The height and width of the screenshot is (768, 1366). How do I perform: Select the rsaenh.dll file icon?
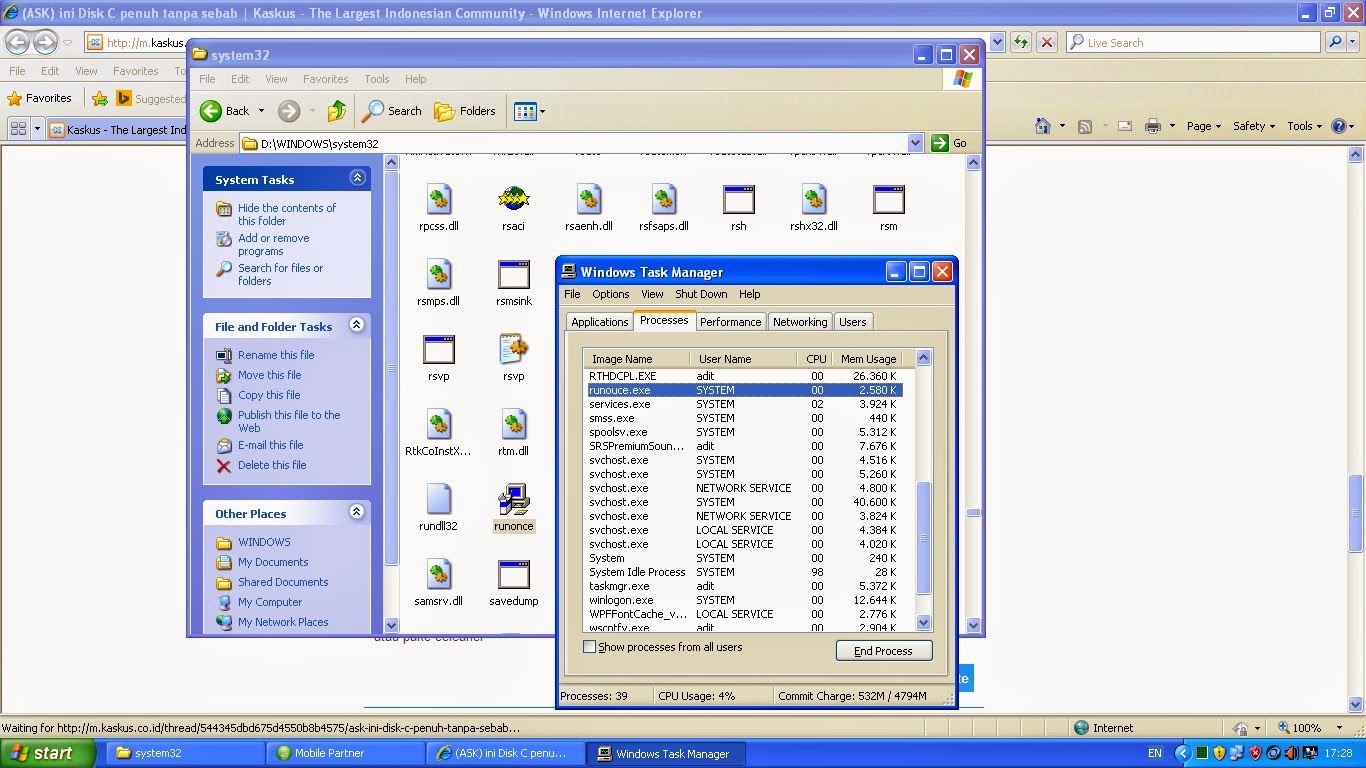coord(588,200)
